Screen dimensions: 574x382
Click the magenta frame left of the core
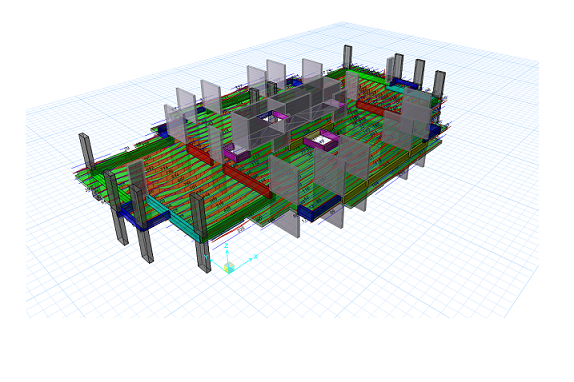click(236, 153)
